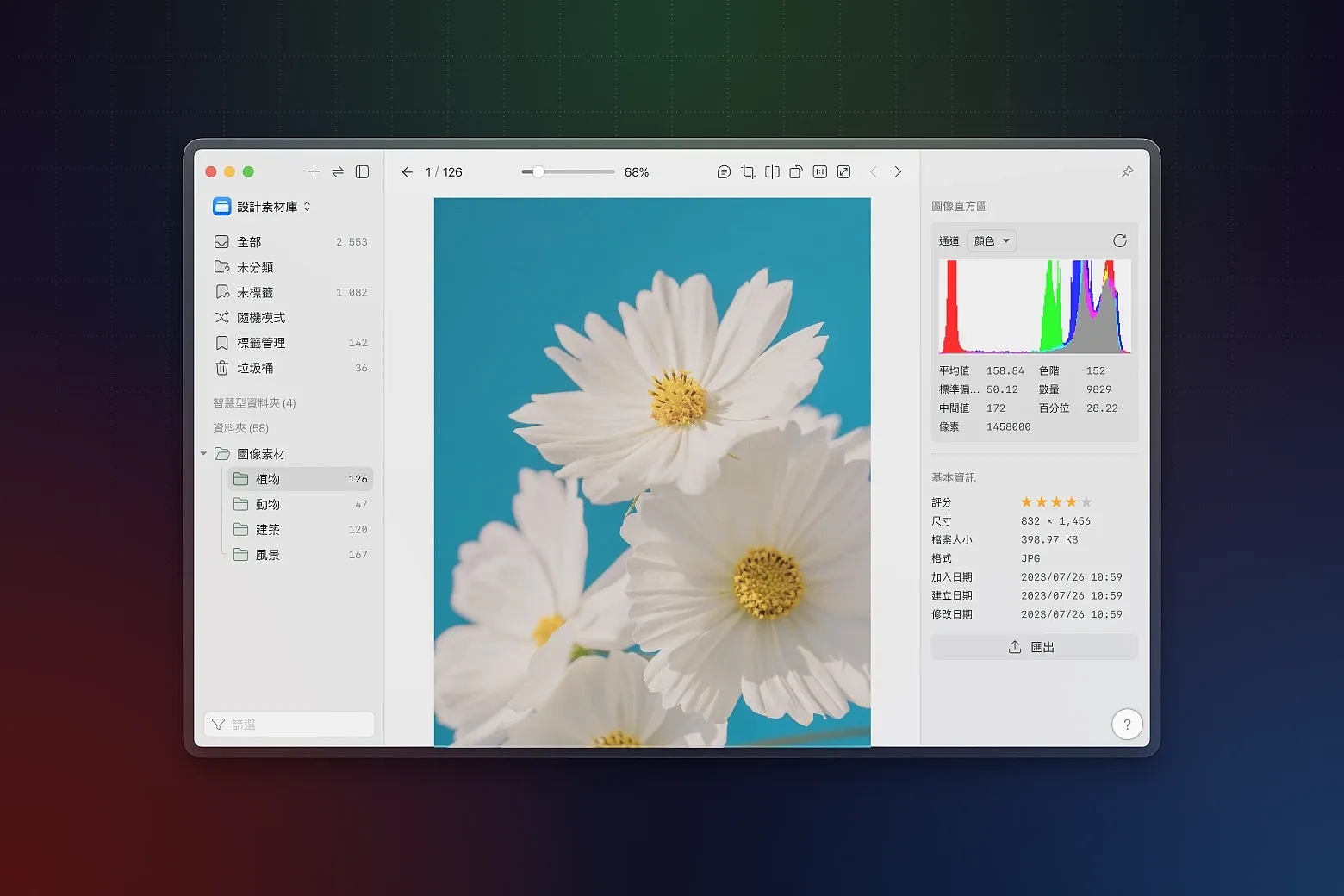This screenshot has width=1344, height=896.
Task: Open the 垃圾桶 trash
Action: click(x=291, y=368)
